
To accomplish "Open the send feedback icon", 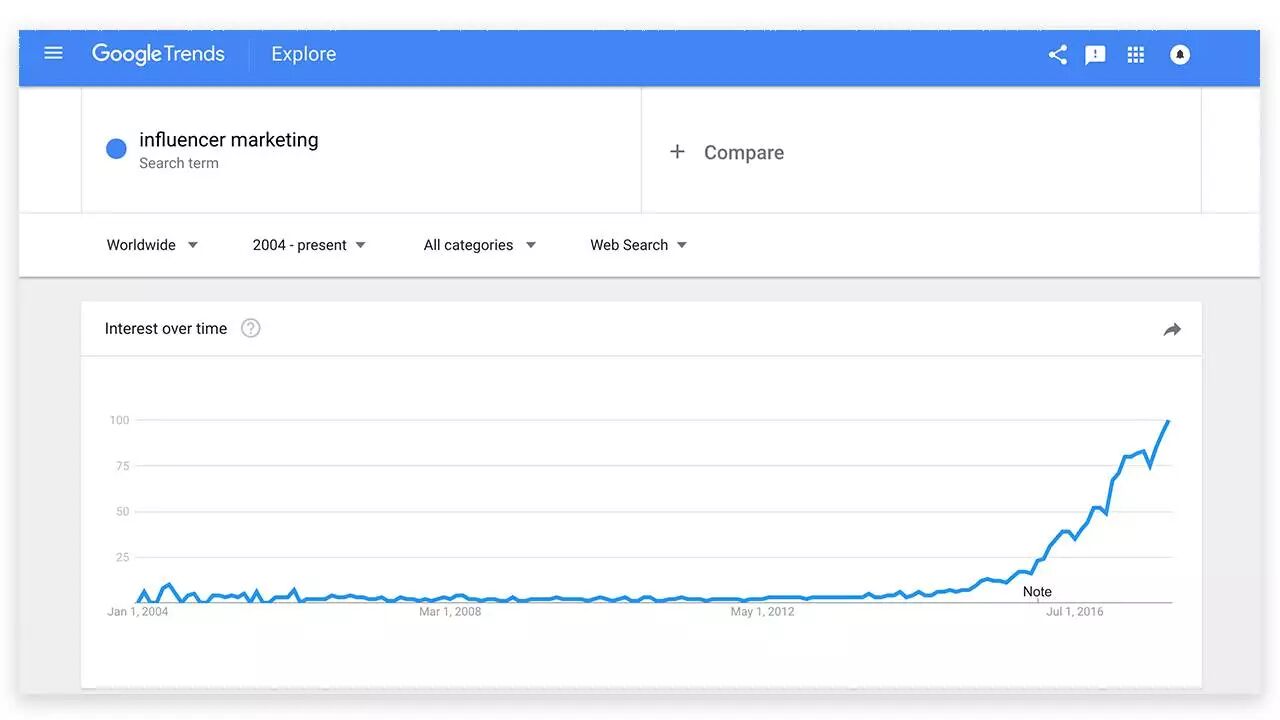I will 1096,55.
